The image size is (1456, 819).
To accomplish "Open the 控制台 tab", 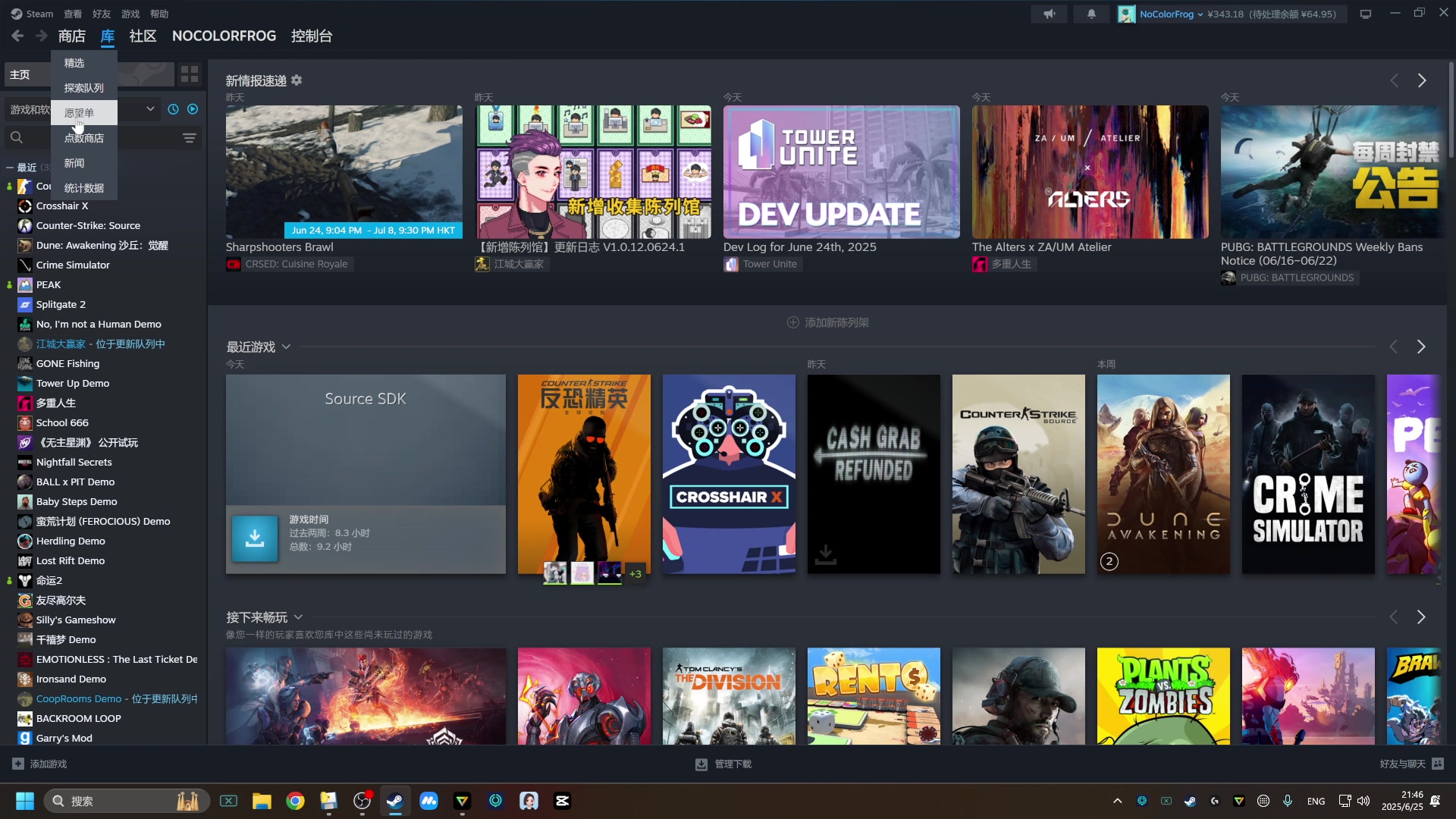I will [312, 36].
